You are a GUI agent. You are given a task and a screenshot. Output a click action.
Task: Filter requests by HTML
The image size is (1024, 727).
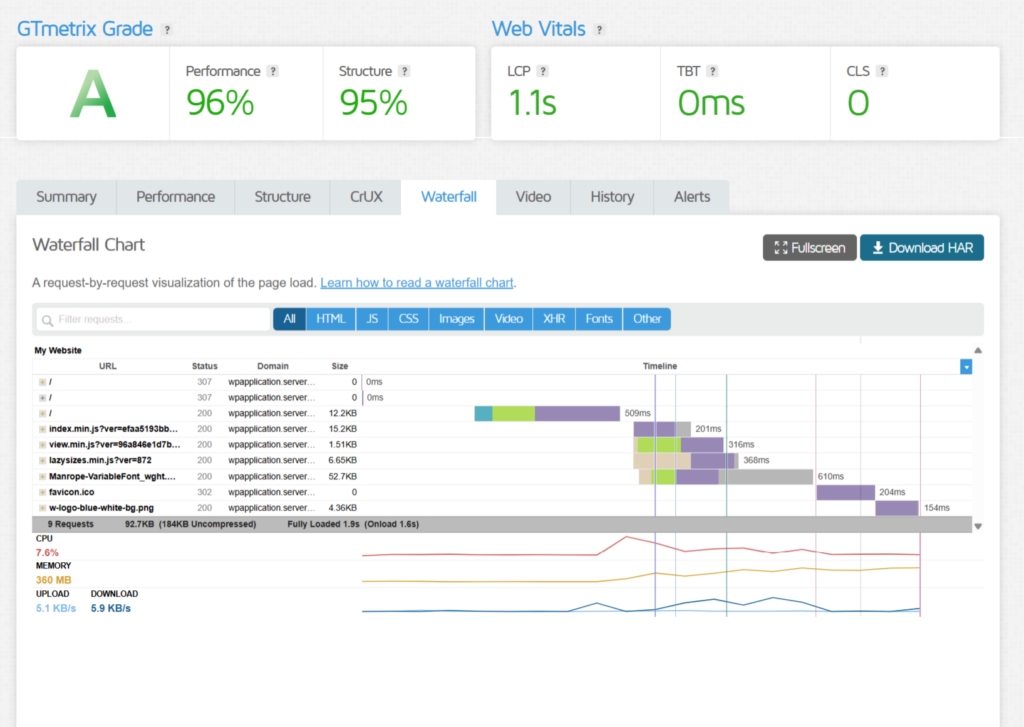tap(331, 319)
